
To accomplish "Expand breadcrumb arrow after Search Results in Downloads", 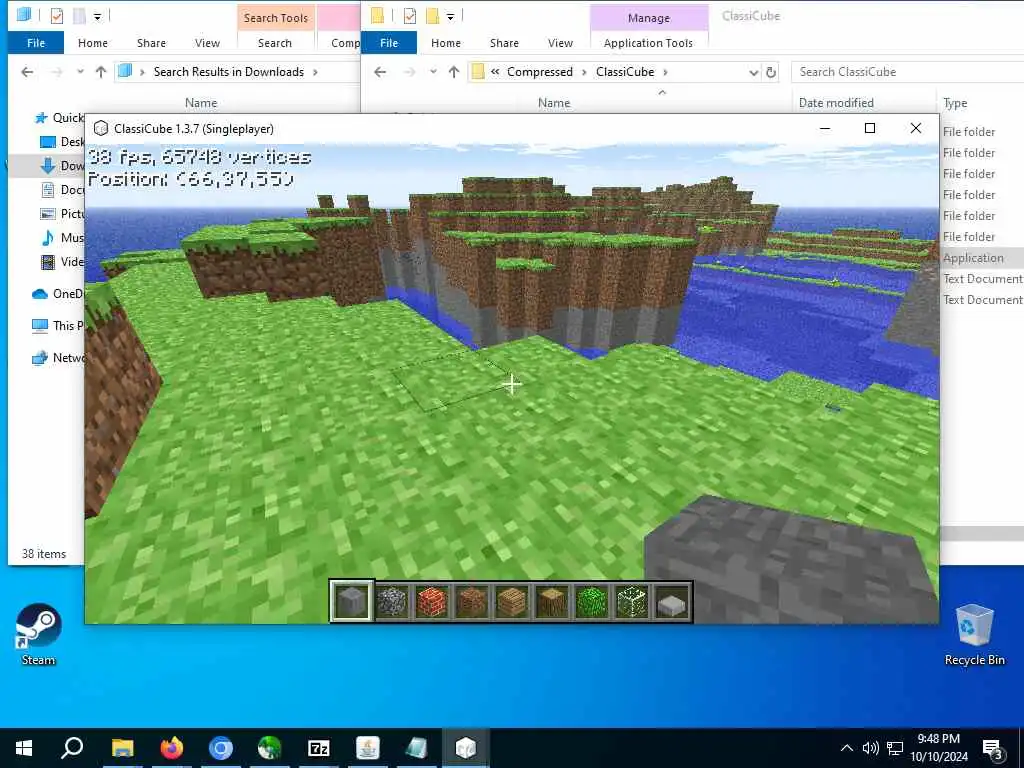I will pyautogui.click(x=315, y=72).
